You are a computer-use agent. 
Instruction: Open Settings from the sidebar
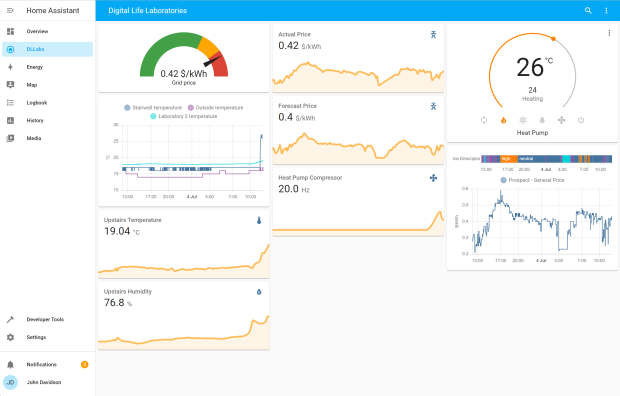[x=47, y=337]
